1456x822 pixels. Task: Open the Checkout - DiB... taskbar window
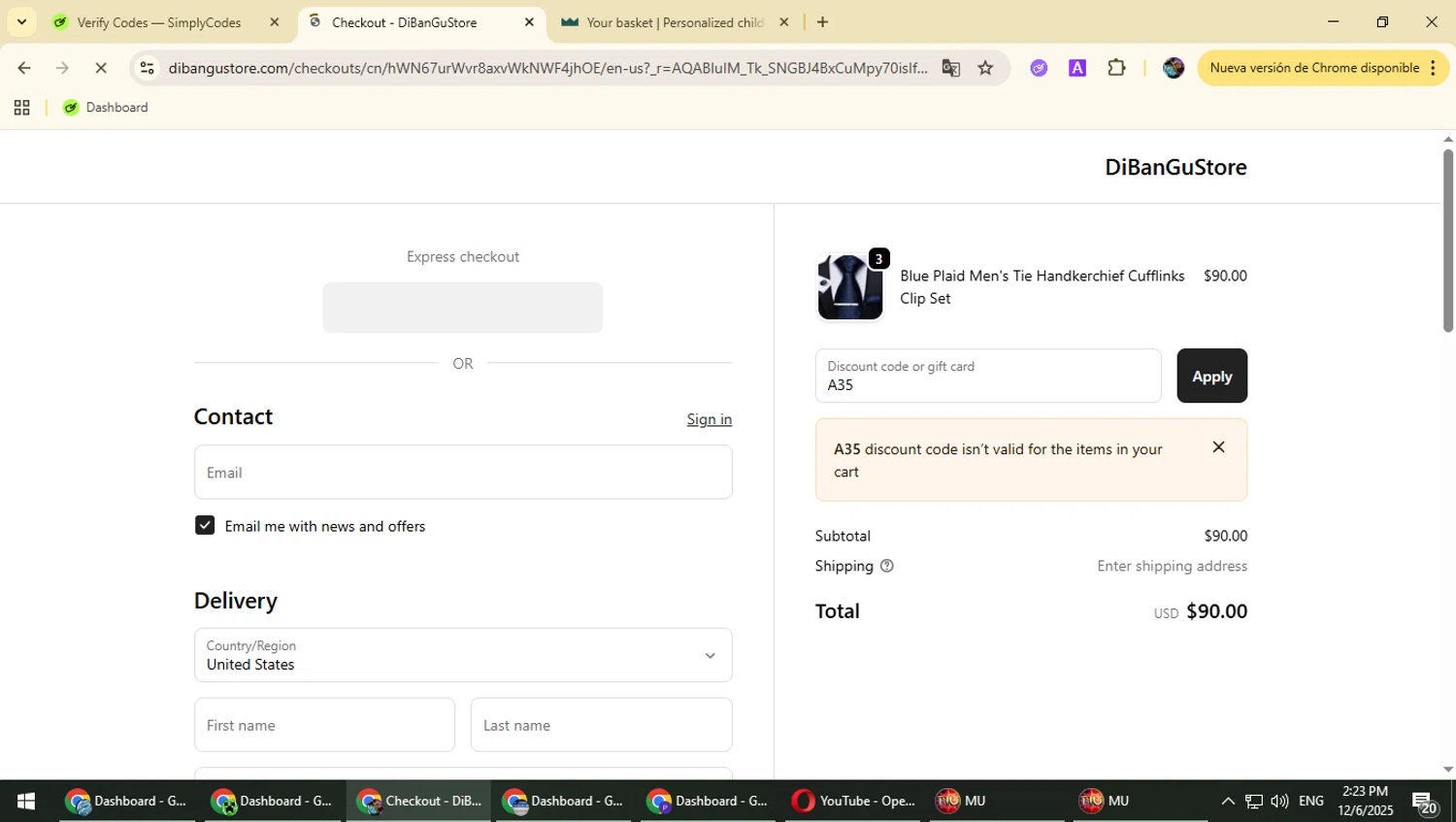tap(418, 801)
